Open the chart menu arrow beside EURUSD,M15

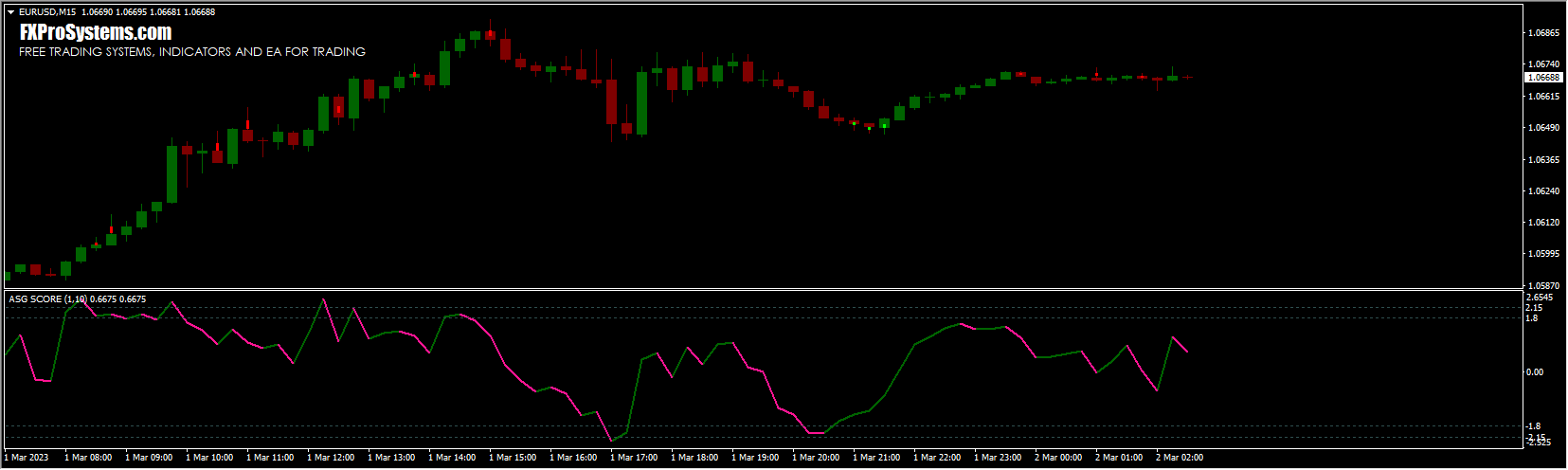coord(10,12)
